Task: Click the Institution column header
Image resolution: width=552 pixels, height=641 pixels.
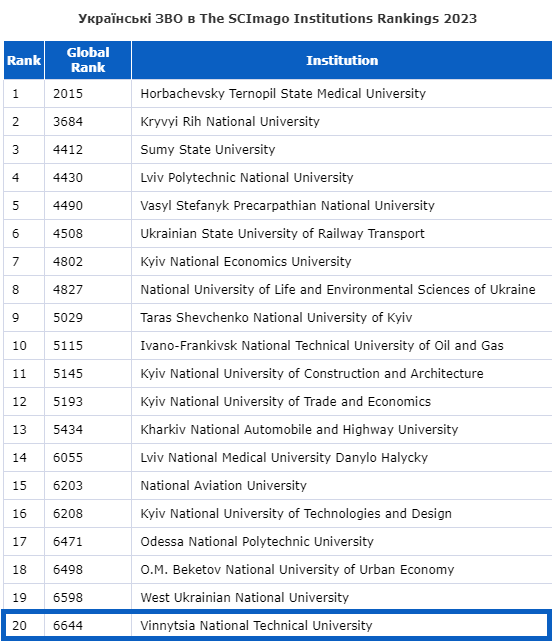Action: (342, 60)
